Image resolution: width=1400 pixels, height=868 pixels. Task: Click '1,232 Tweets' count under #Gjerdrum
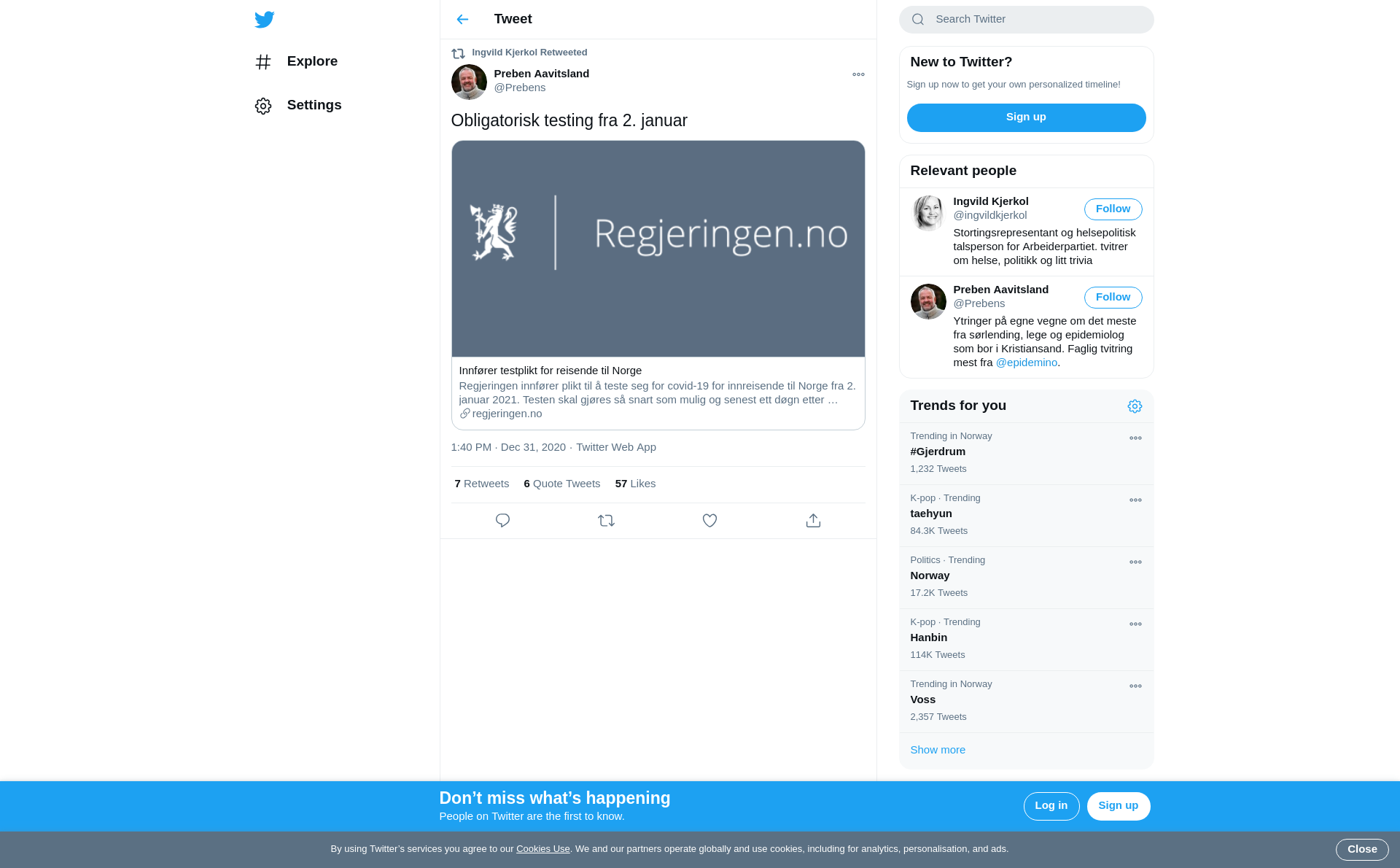pos(938,469)
